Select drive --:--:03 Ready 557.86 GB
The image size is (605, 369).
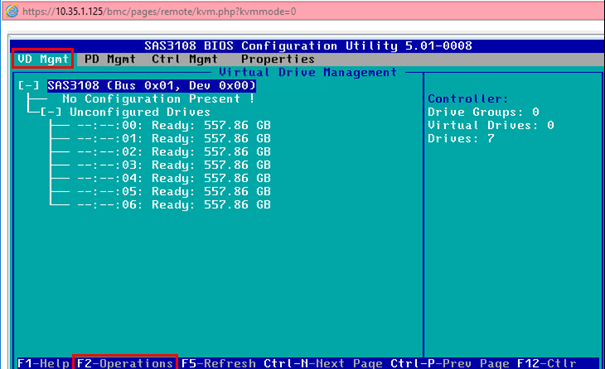coord(174,165)
